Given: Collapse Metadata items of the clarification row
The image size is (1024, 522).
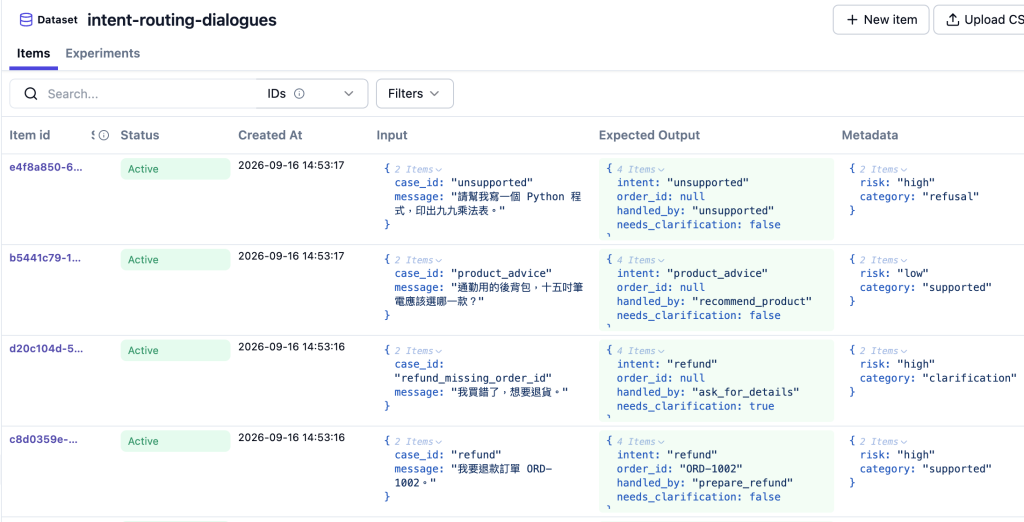Looking at the screenshot, I should (884, 351).
